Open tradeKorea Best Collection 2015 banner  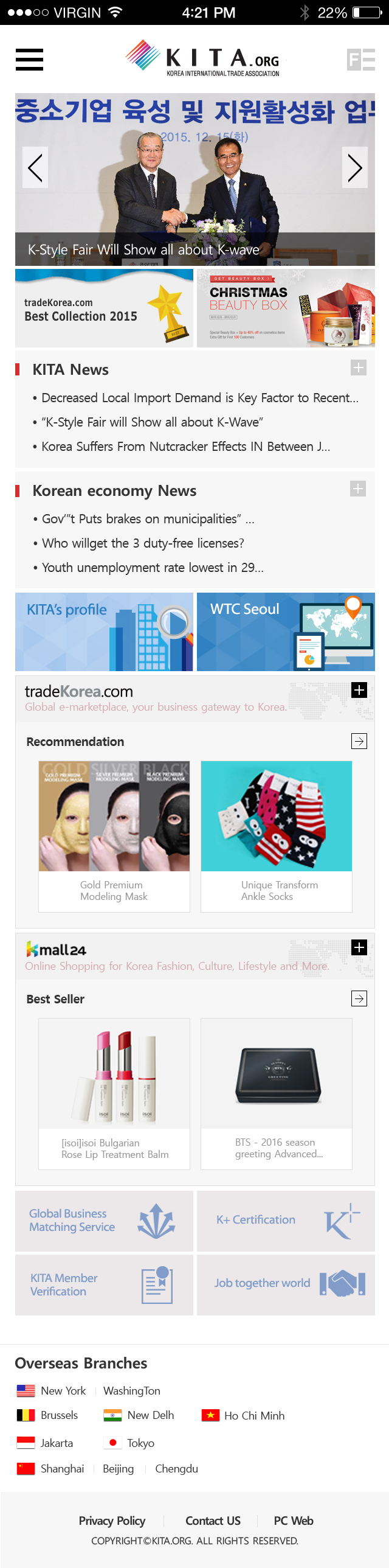[x=104, y=308]
